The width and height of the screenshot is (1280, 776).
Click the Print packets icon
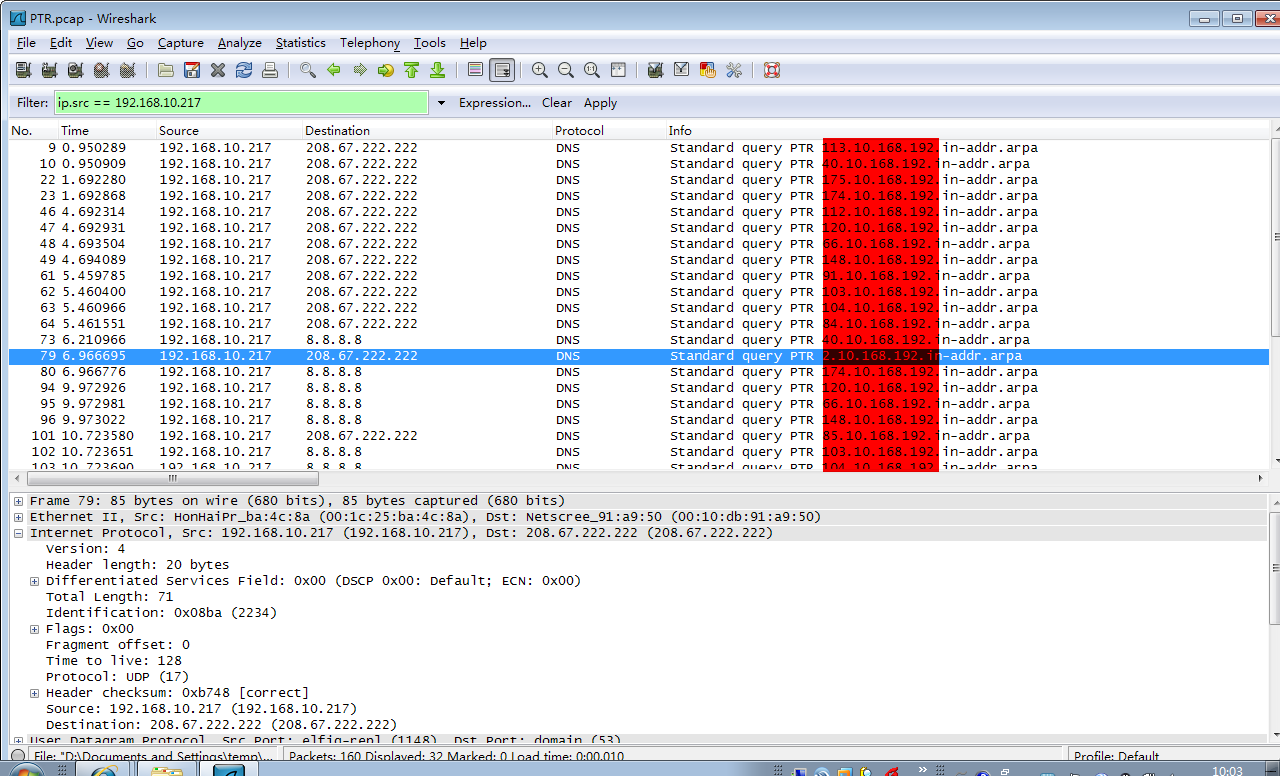(x=270, y=70)
